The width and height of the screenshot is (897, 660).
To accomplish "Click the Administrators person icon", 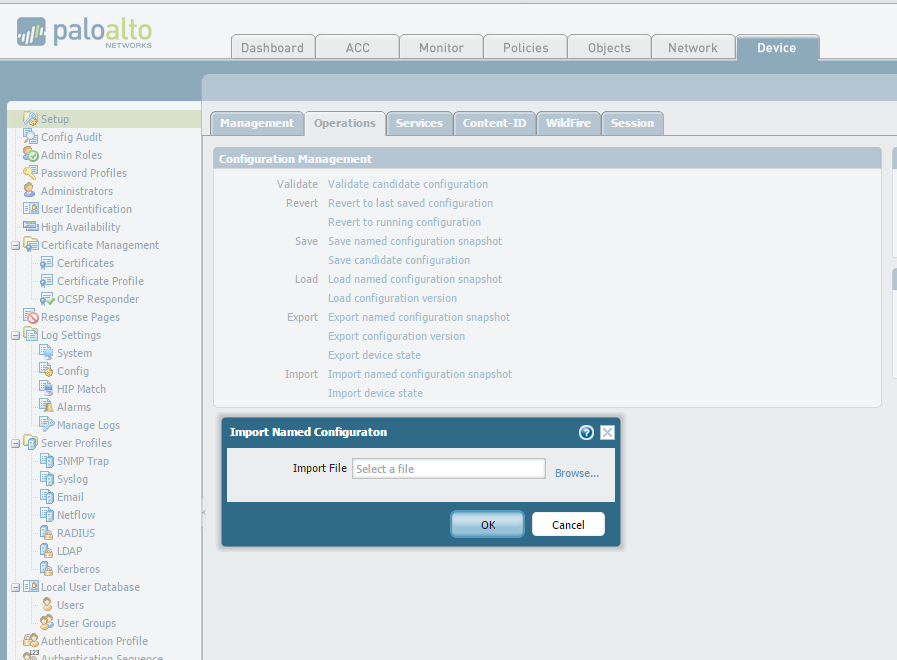I will pos(30,190).
